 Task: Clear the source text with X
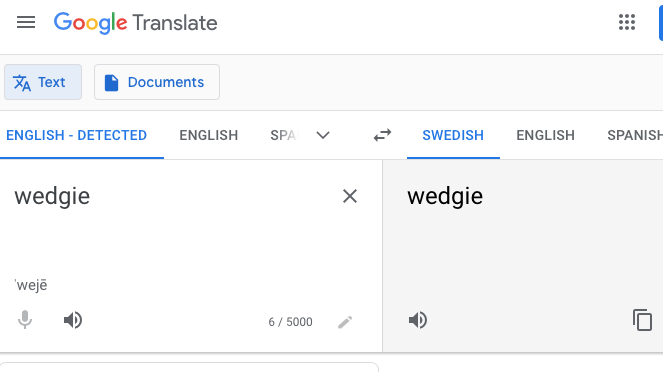pyautogui.click(x=350, y=196)
